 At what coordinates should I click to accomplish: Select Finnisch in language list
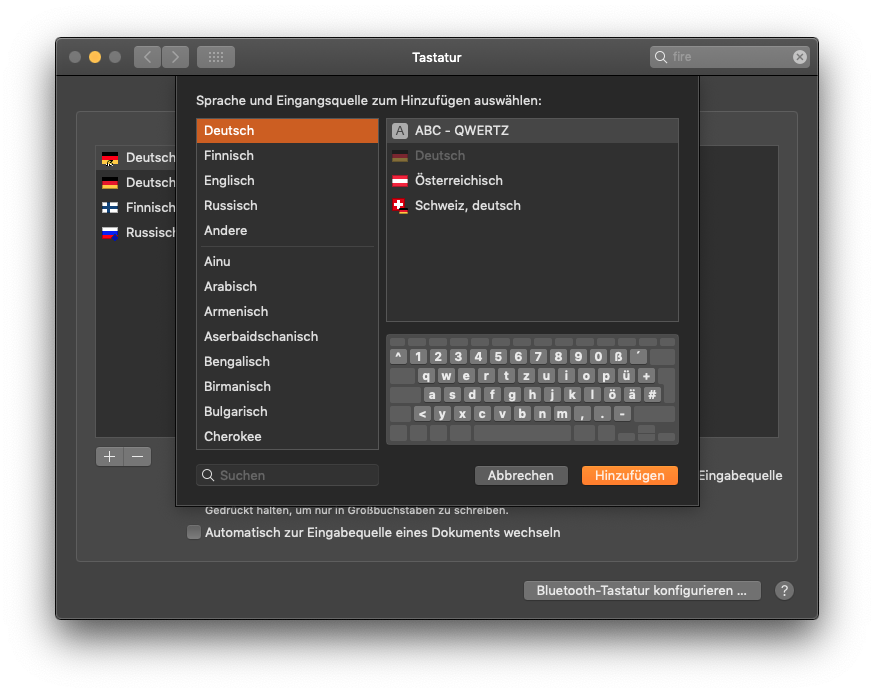click(x=229, y=156)
